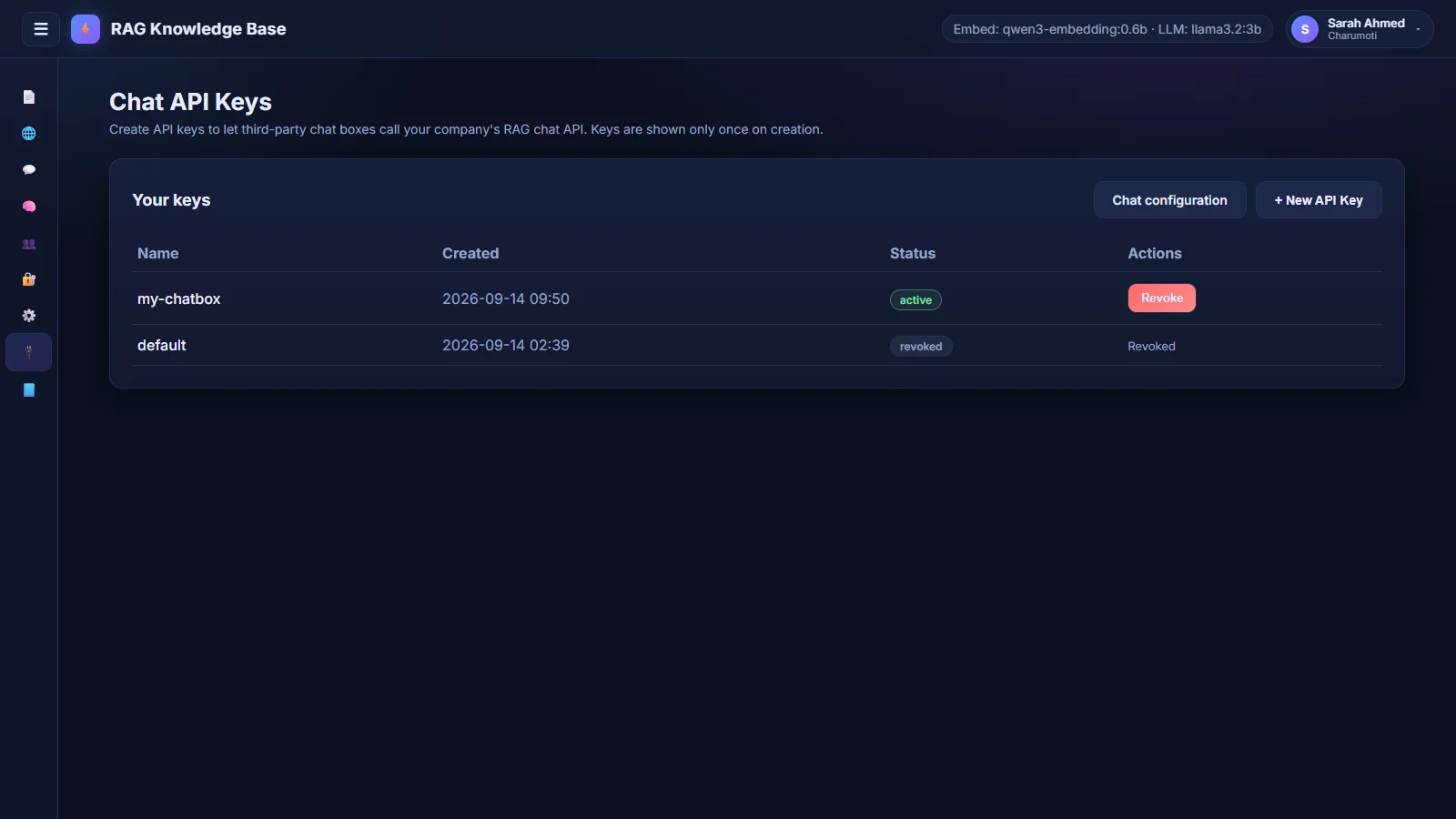Image resolution: width=1456 pixels, height=819 pixels.
Task: Click the Charumoti company name under user
Action: click(x=1352, y=36)
